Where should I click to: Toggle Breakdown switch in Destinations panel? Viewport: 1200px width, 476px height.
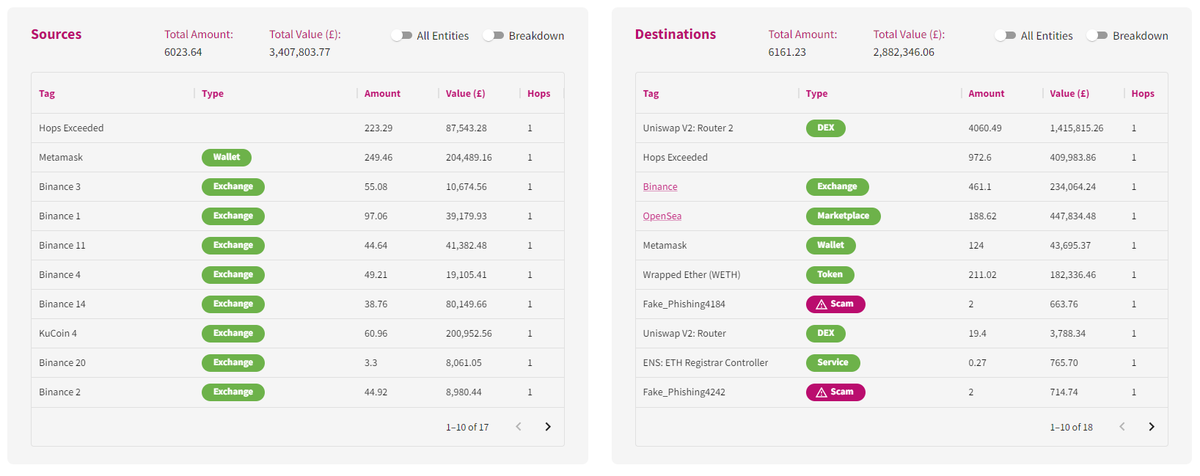click(x=1097, y=35)
